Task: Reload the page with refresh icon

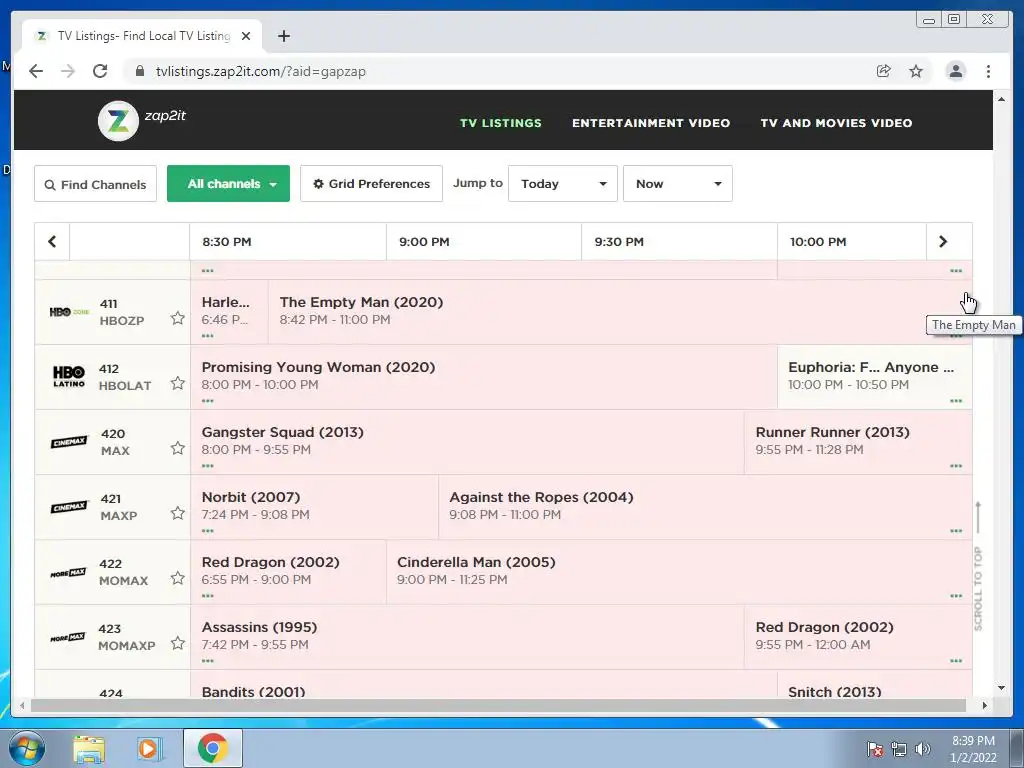Action: (x=100, y=71)
